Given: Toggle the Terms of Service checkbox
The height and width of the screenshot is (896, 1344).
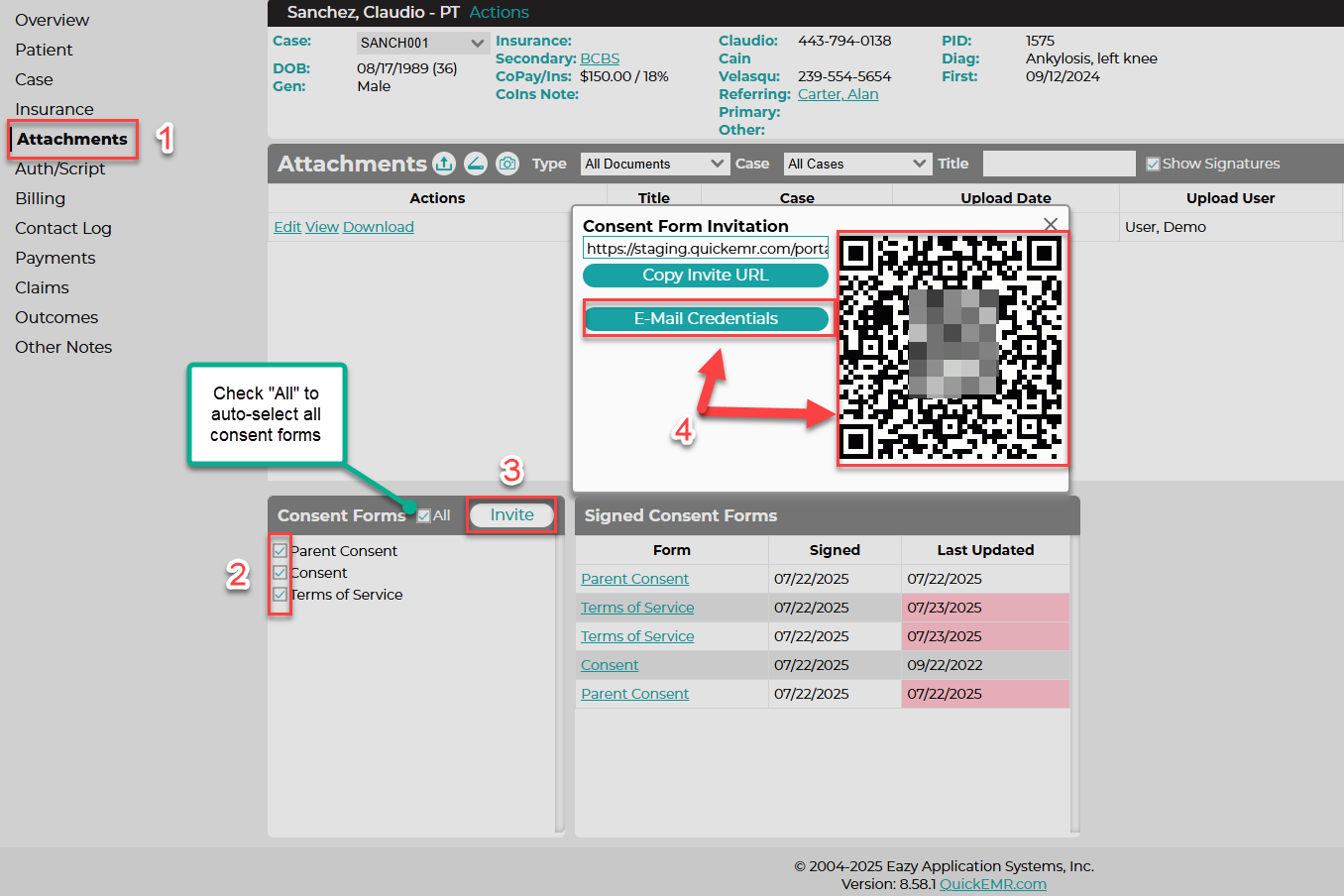Looking at the screenshot, I should tap(280, 595).
